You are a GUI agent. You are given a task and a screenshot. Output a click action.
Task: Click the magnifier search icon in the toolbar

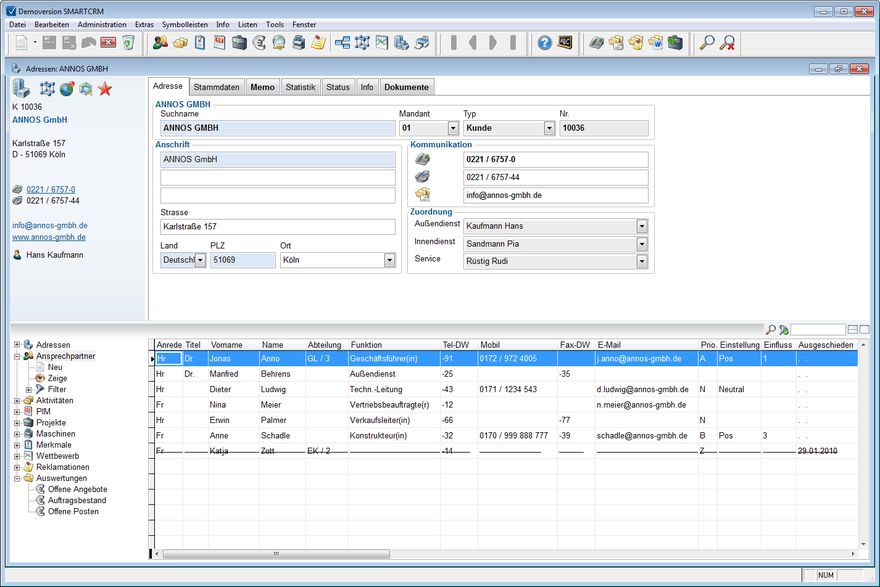(707, 43)
